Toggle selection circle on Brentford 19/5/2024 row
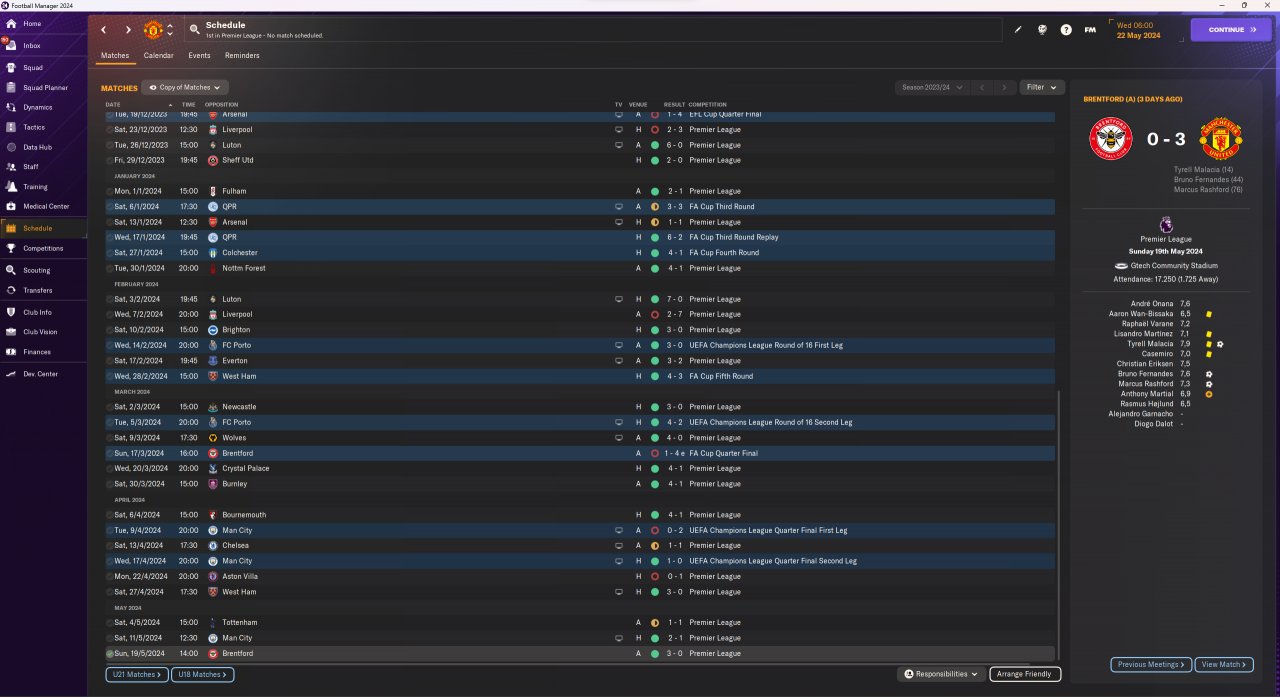The image size is (1280, 697). point(110,653)
